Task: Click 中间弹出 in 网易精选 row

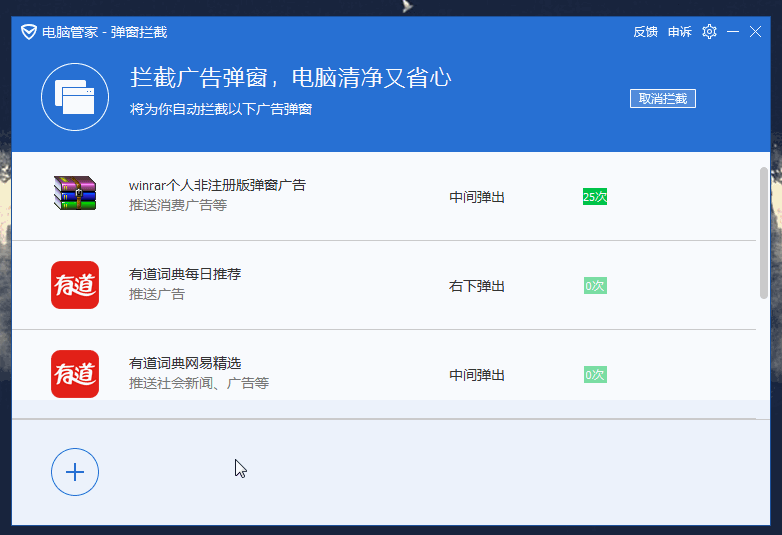Action: [x=477, y=375]
